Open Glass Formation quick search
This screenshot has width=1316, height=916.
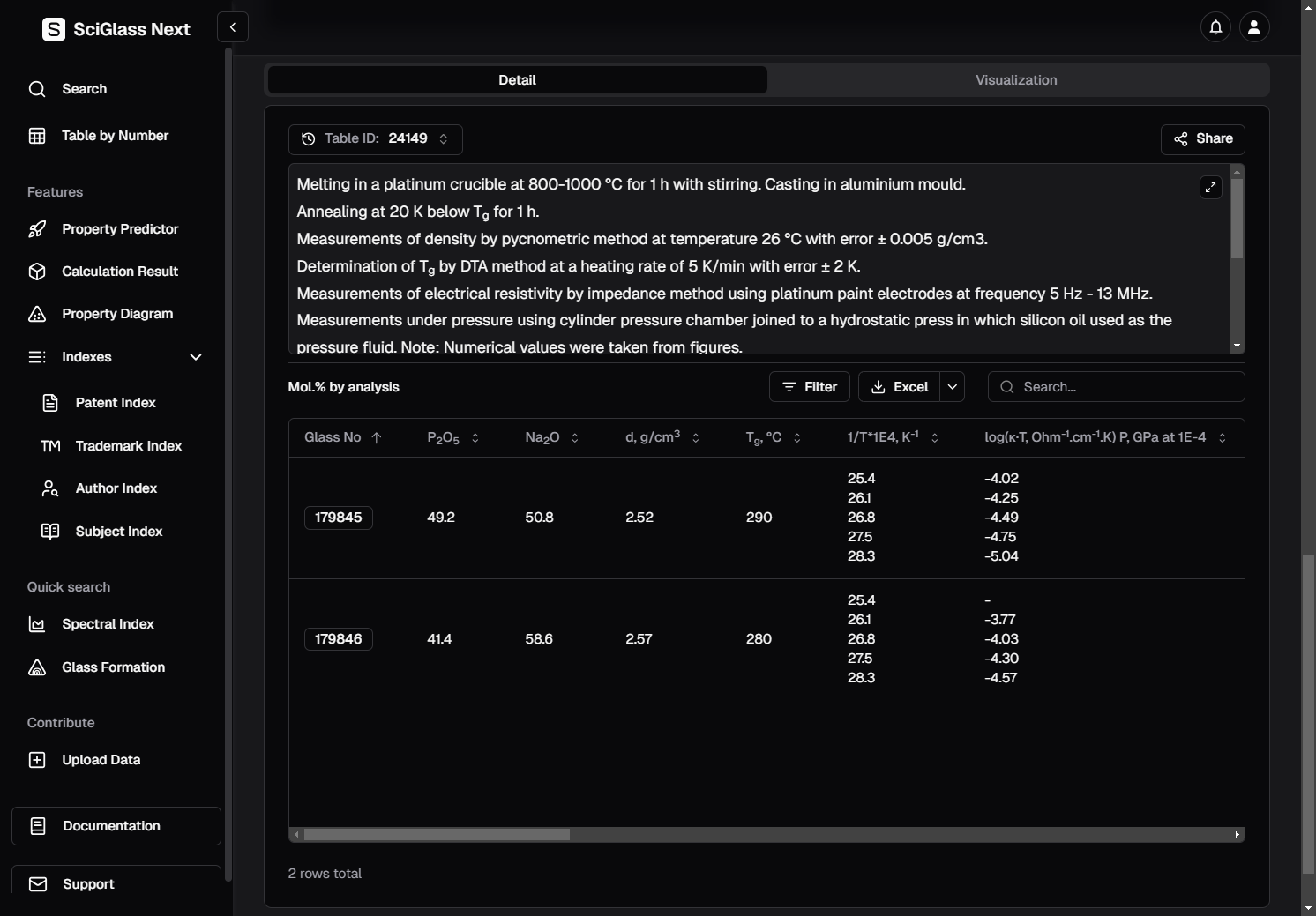113,667
